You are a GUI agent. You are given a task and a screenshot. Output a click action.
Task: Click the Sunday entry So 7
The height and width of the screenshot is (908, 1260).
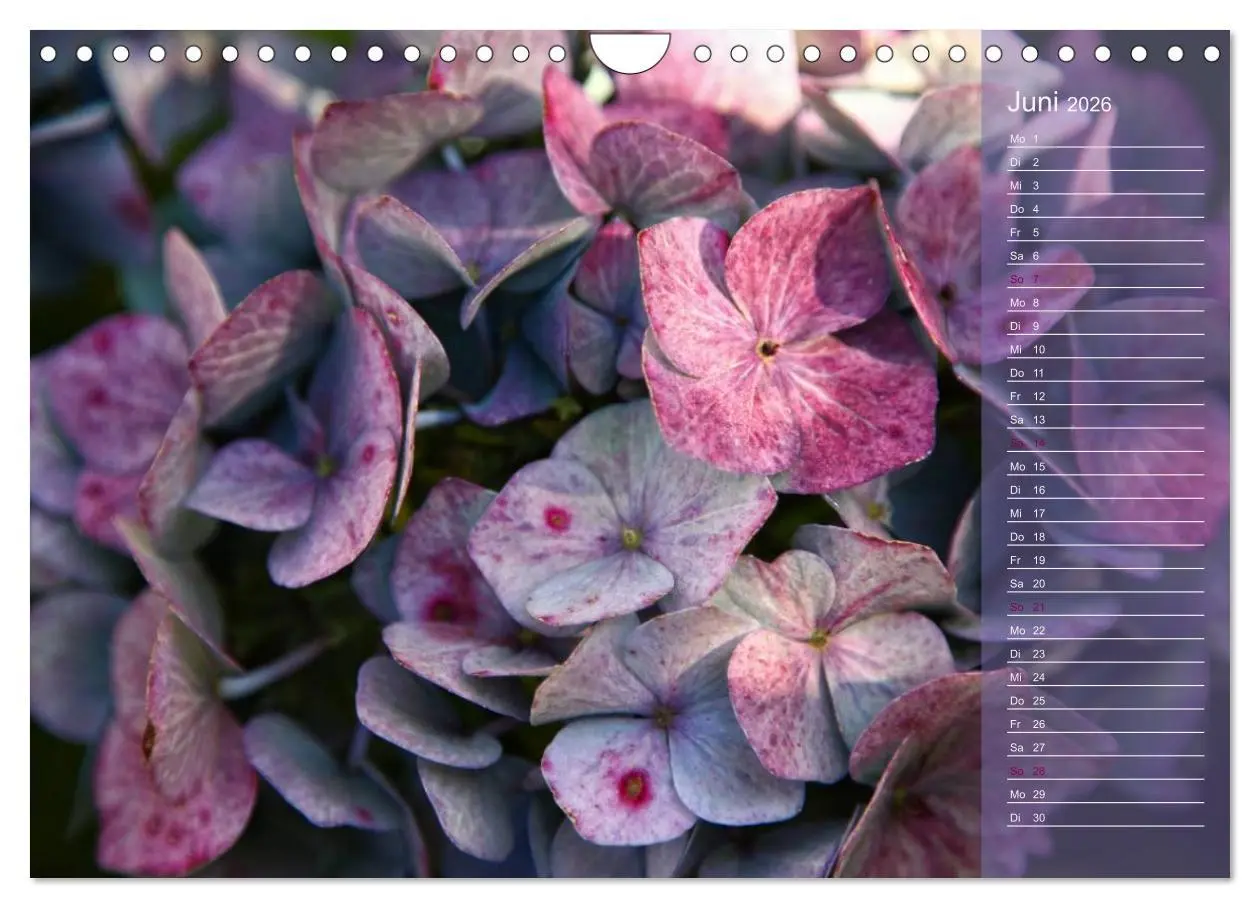coord(1022,278)
